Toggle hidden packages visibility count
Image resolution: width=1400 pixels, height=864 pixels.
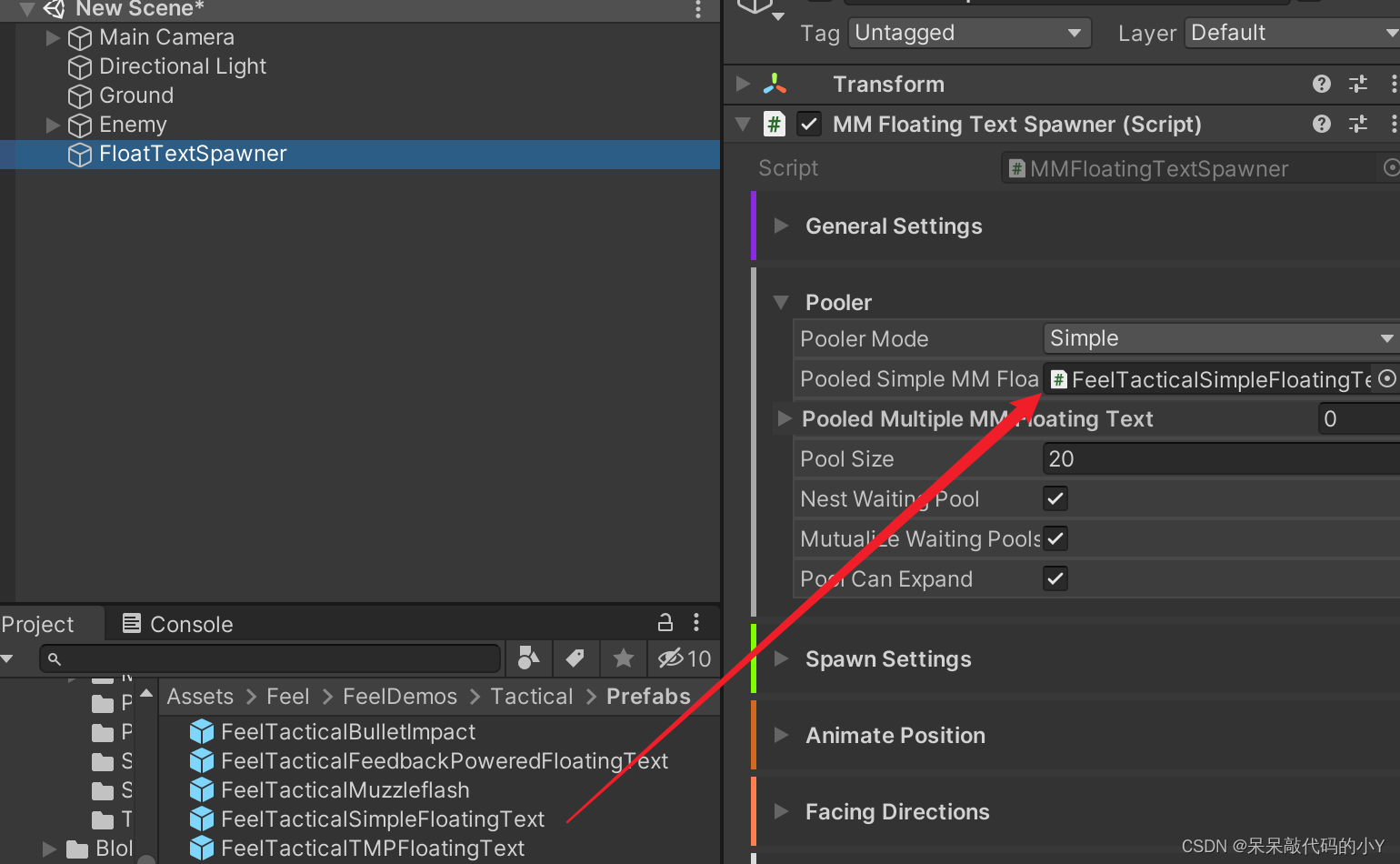[x=685, y=658]
